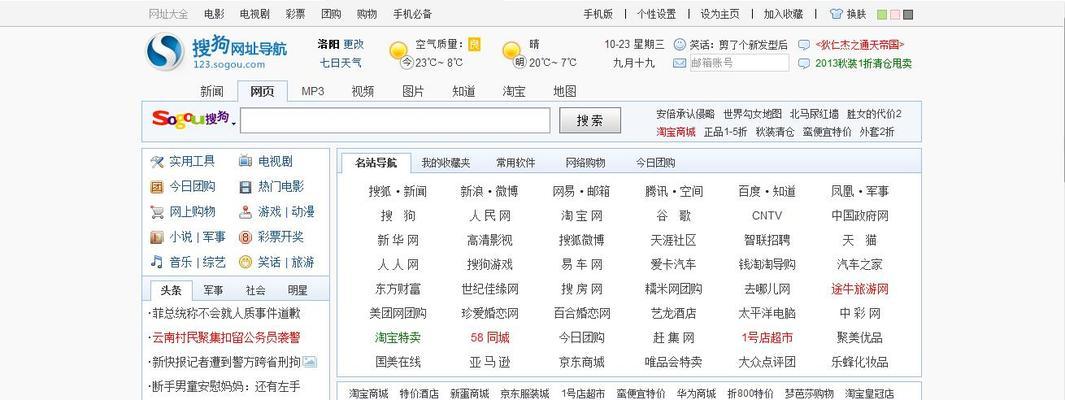Open the 淘宝特卖 green link
Image resolution: width=1065 pixels, height=400 pixels.
397,338
